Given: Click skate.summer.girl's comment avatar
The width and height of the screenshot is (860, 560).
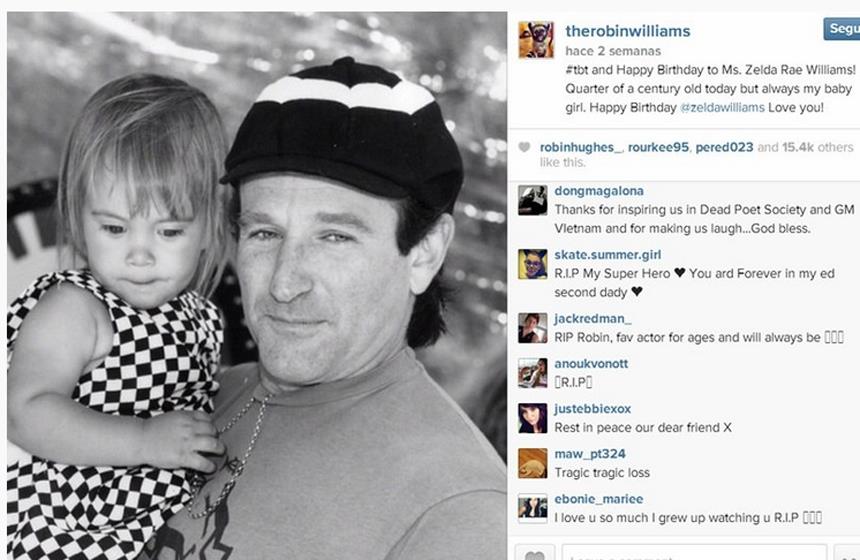Looking at the screenshot, I should (x=533, y=264).
